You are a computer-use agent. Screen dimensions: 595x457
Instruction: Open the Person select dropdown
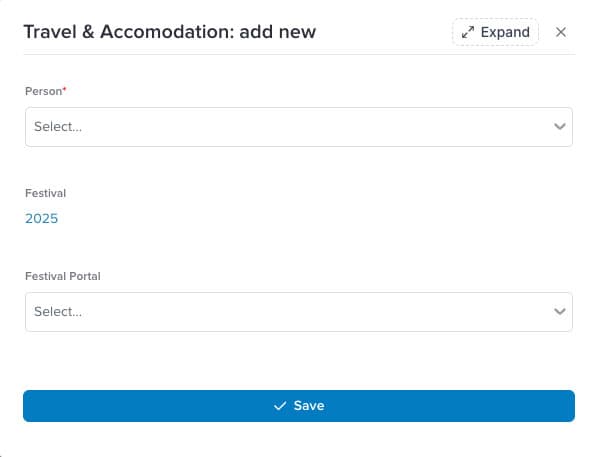coord(299,127)
